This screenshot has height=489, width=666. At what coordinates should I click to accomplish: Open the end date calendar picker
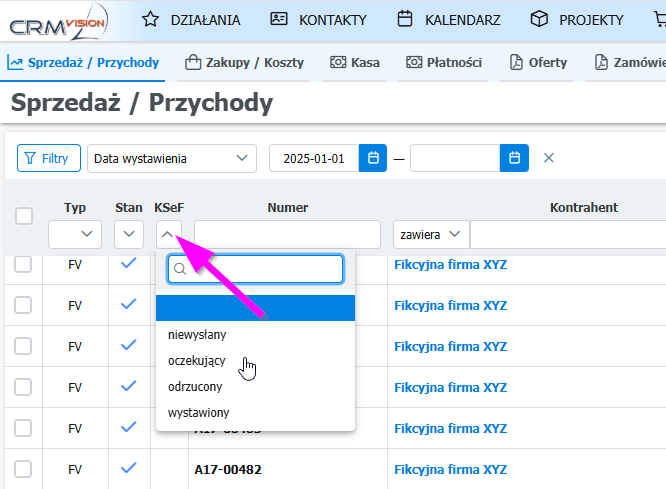514,158
